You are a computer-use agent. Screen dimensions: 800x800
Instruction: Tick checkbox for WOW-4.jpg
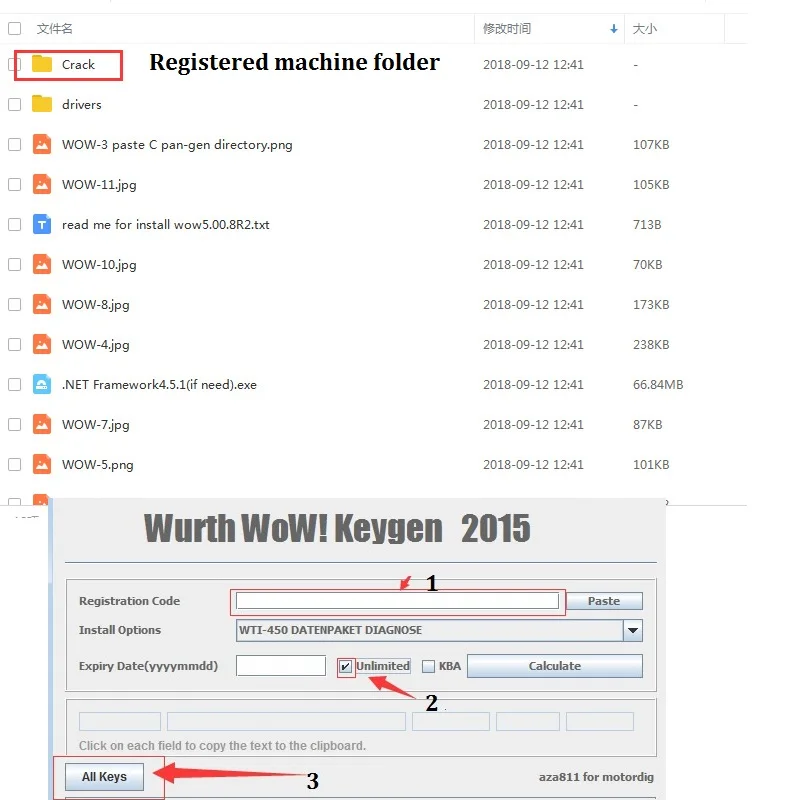(x=15, y=344)
